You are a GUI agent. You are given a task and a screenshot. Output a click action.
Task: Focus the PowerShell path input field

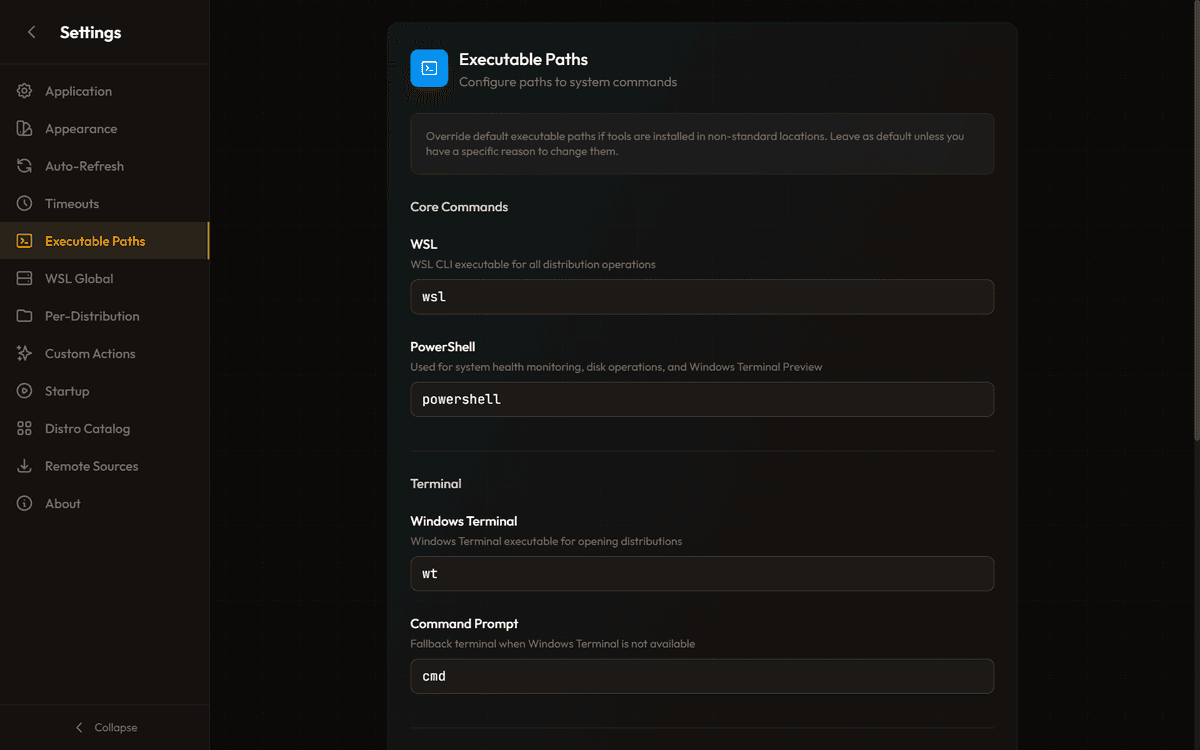coord(702,399)
